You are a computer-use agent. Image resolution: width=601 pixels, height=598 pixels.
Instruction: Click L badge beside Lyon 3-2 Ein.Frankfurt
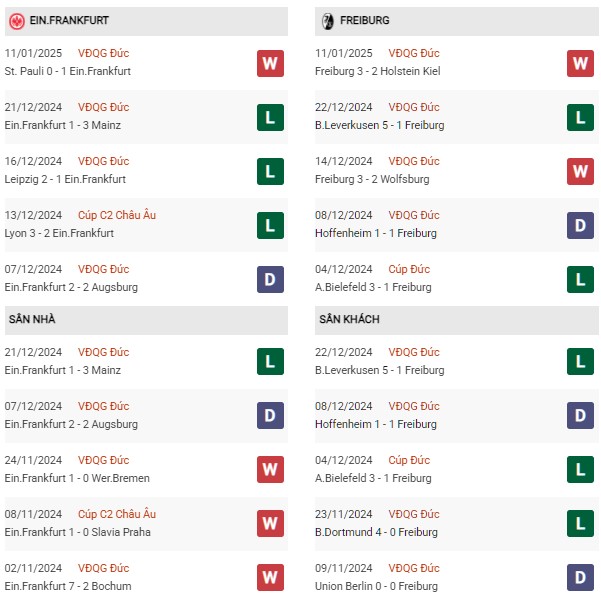(x=270, y=225)
